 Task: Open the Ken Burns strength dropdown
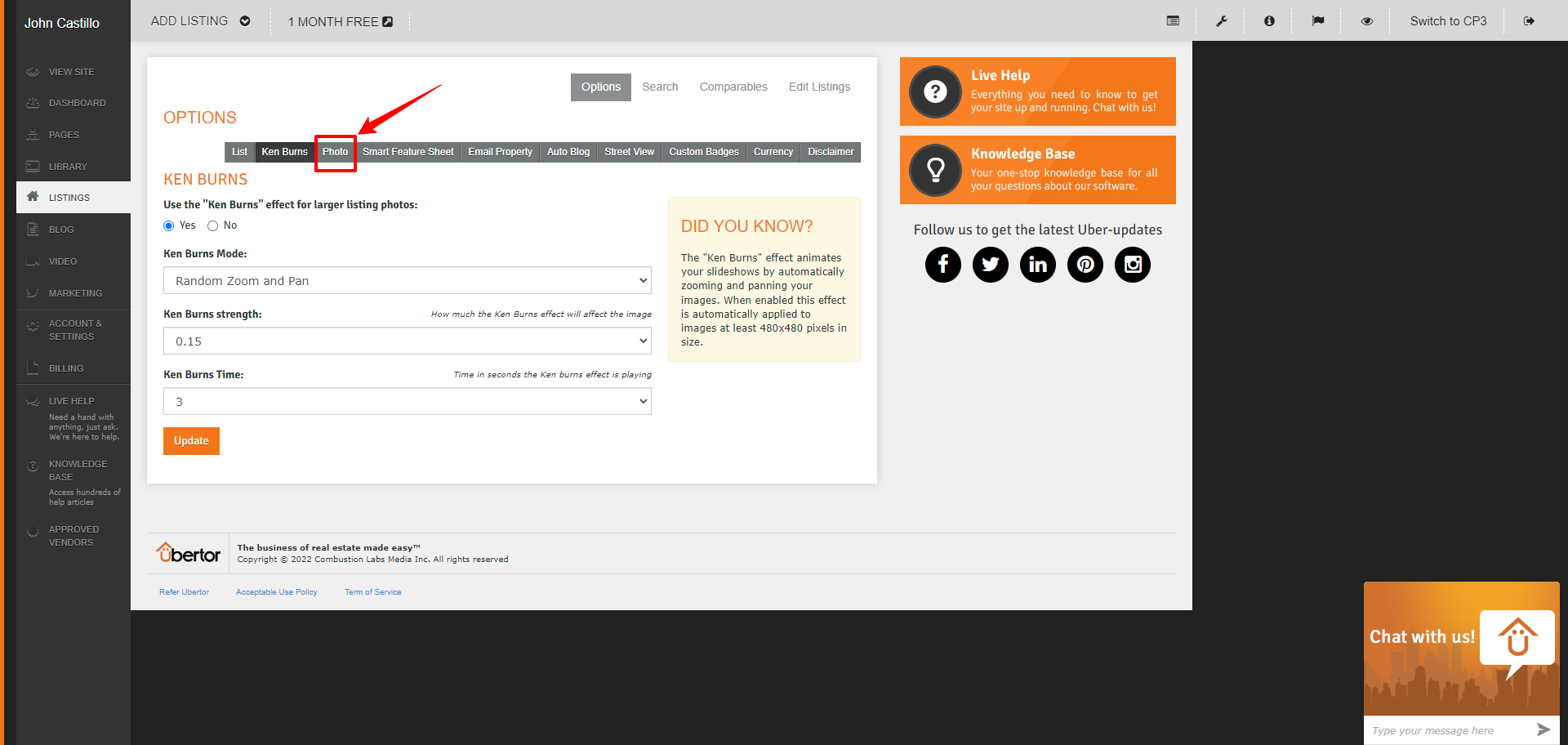[407, 341]
